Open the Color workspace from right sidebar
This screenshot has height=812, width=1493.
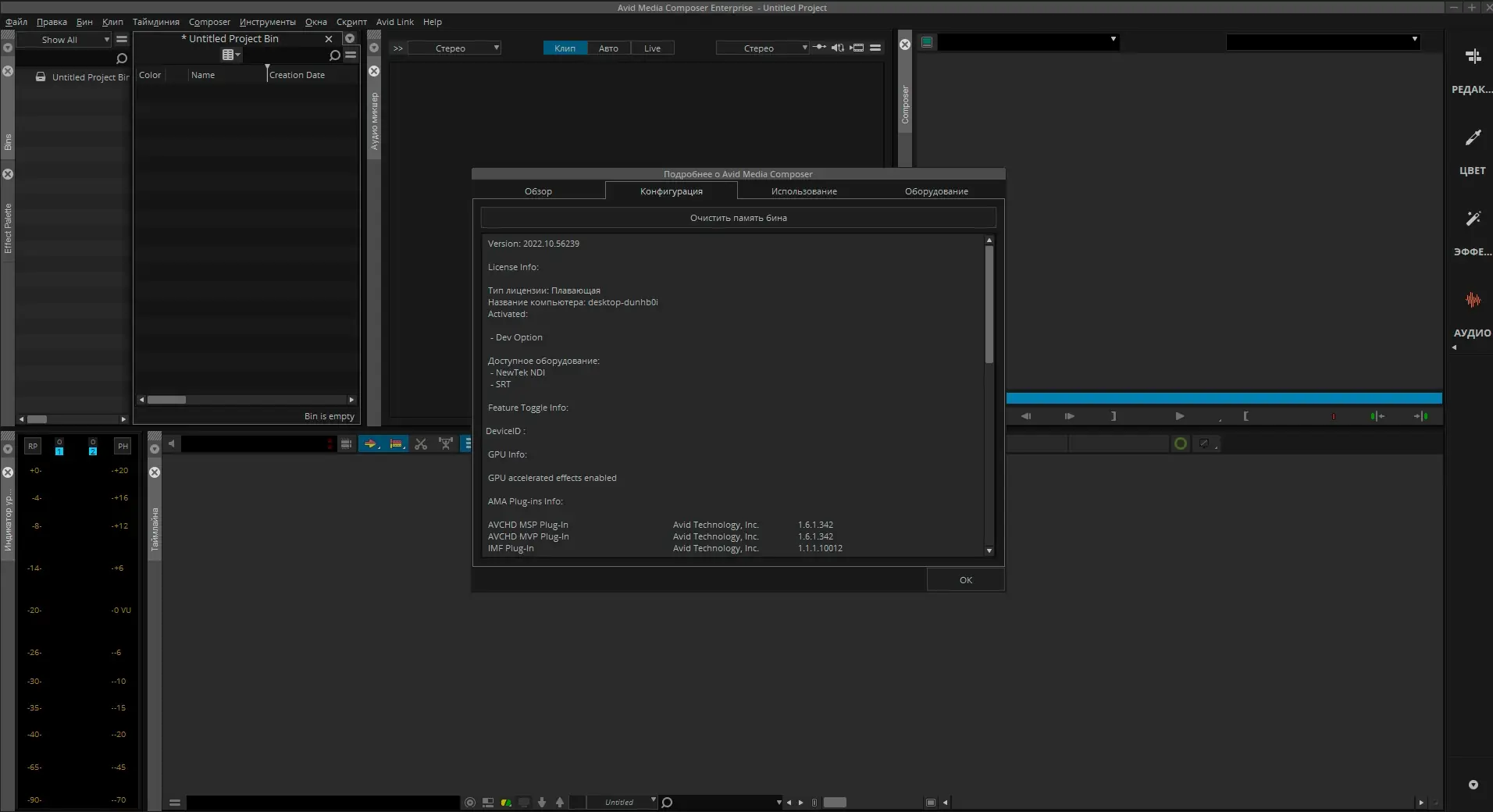click(x=1473, y=139)
